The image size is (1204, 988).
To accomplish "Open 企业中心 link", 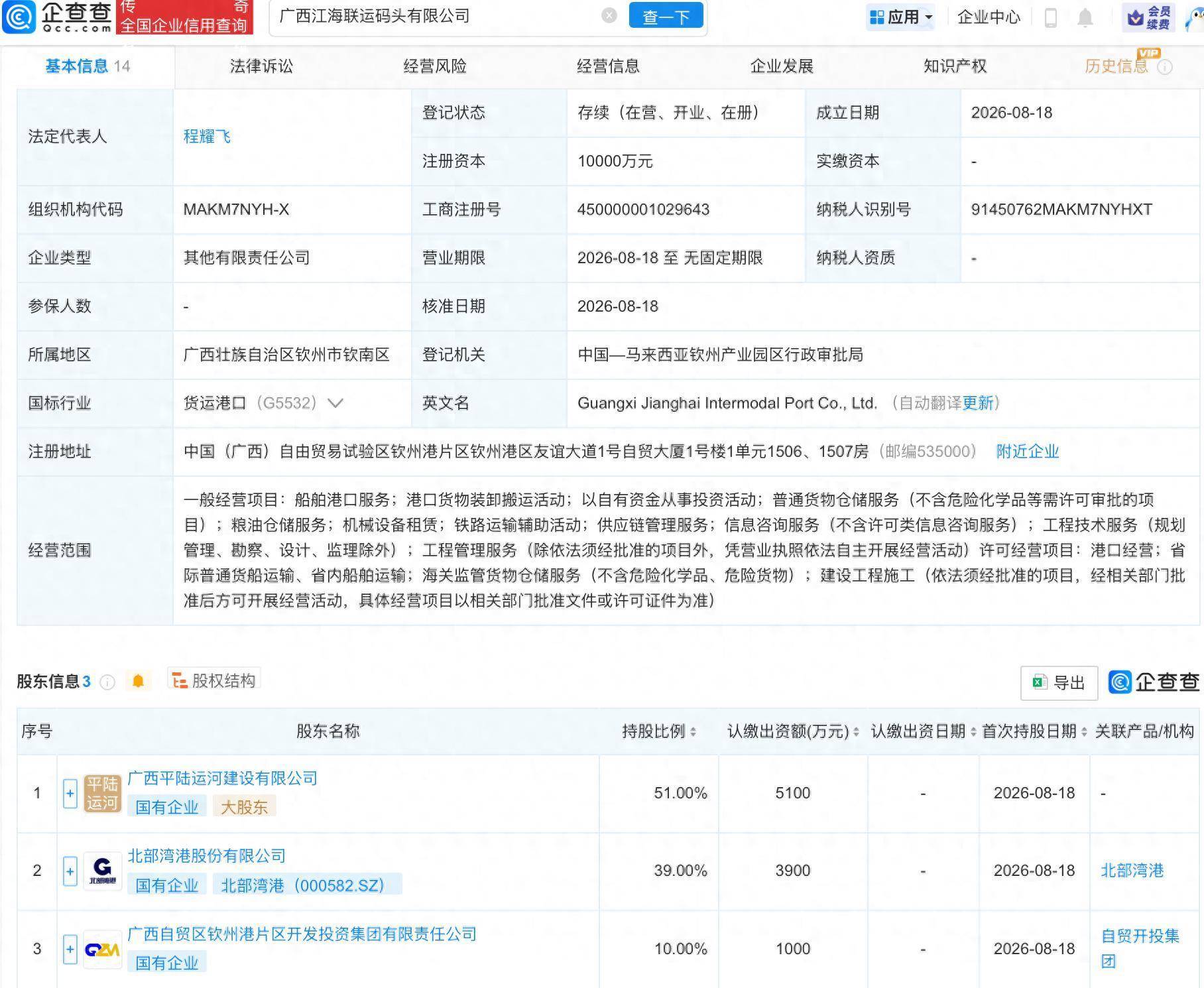I will pyautogui.click(x=989, y=17).
